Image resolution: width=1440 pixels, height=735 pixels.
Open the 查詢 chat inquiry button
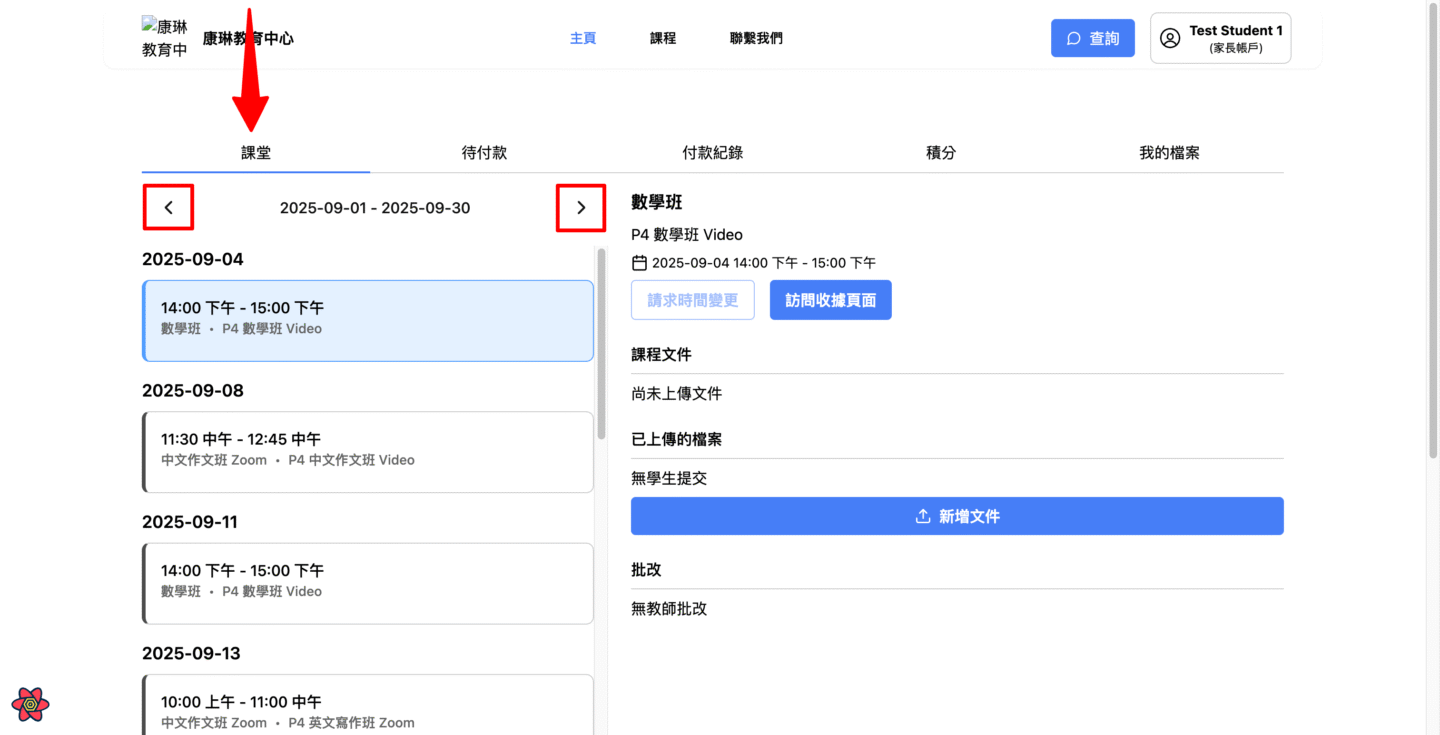coord(1092,38)
